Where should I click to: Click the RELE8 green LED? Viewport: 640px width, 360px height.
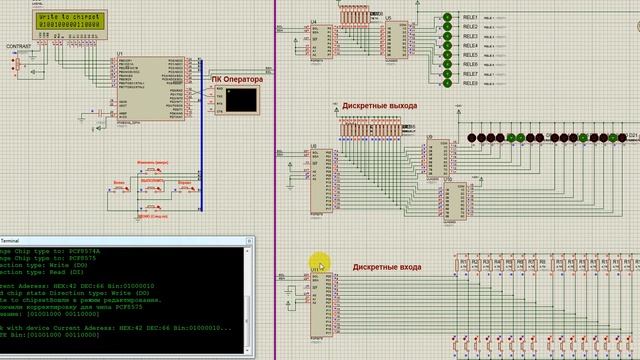coord(447,83)
